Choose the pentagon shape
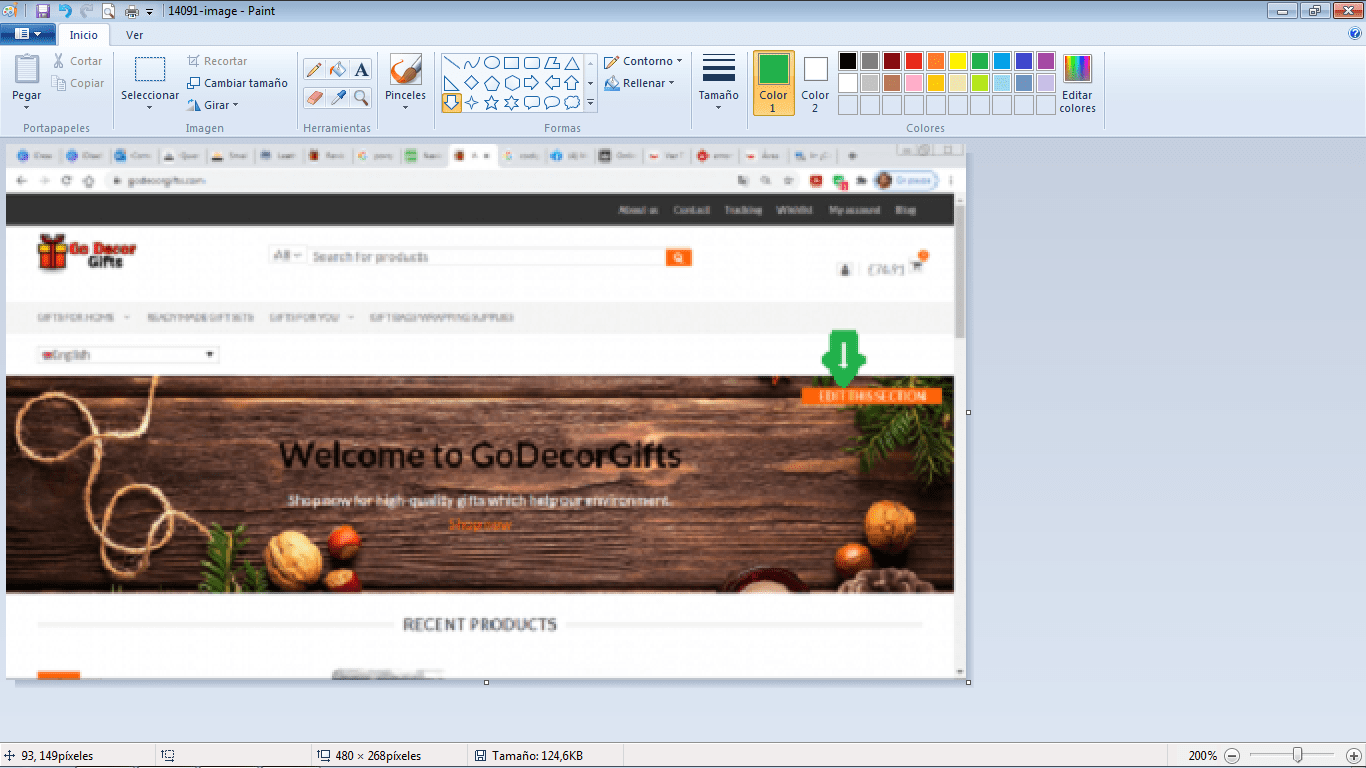 click(x=492, y=83)
